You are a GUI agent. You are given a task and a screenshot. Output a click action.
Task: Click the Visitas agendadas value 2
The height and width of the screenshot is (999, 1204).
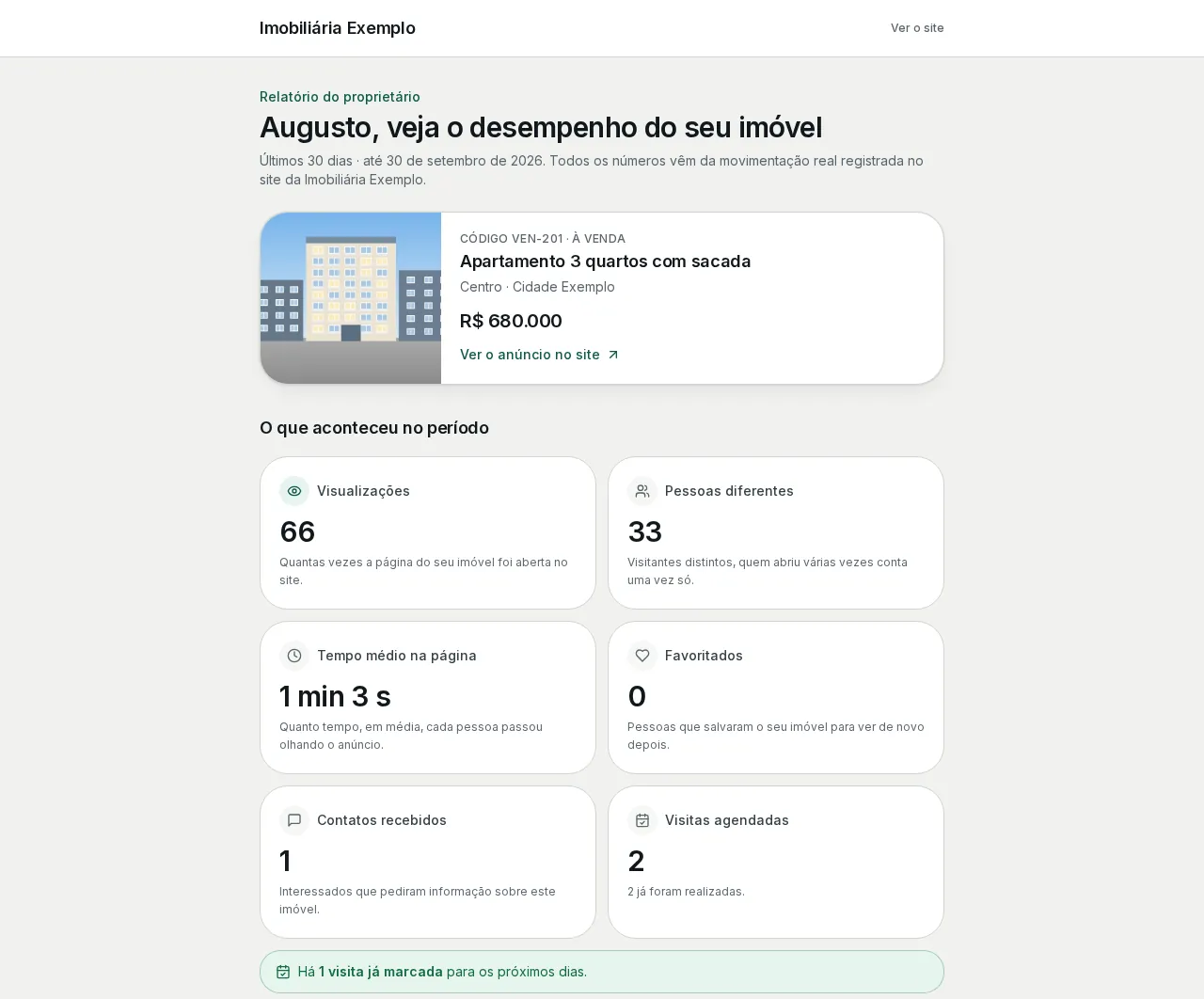coord(637,861)
